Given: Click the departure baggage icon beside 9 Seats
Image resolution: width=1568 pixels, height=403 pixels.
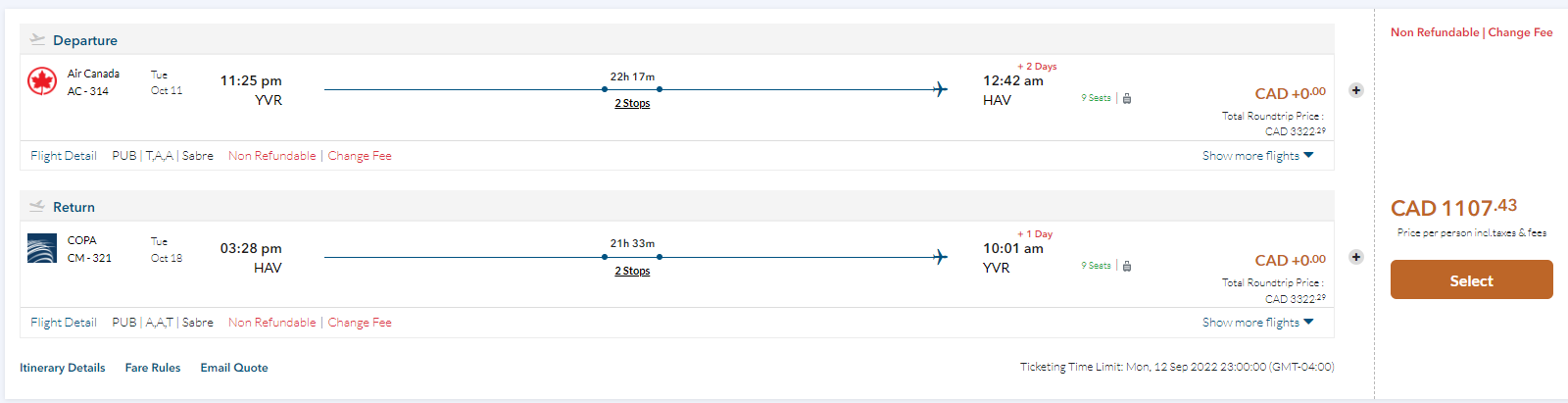Looking at the screenshot, I should click(1127, 98).
